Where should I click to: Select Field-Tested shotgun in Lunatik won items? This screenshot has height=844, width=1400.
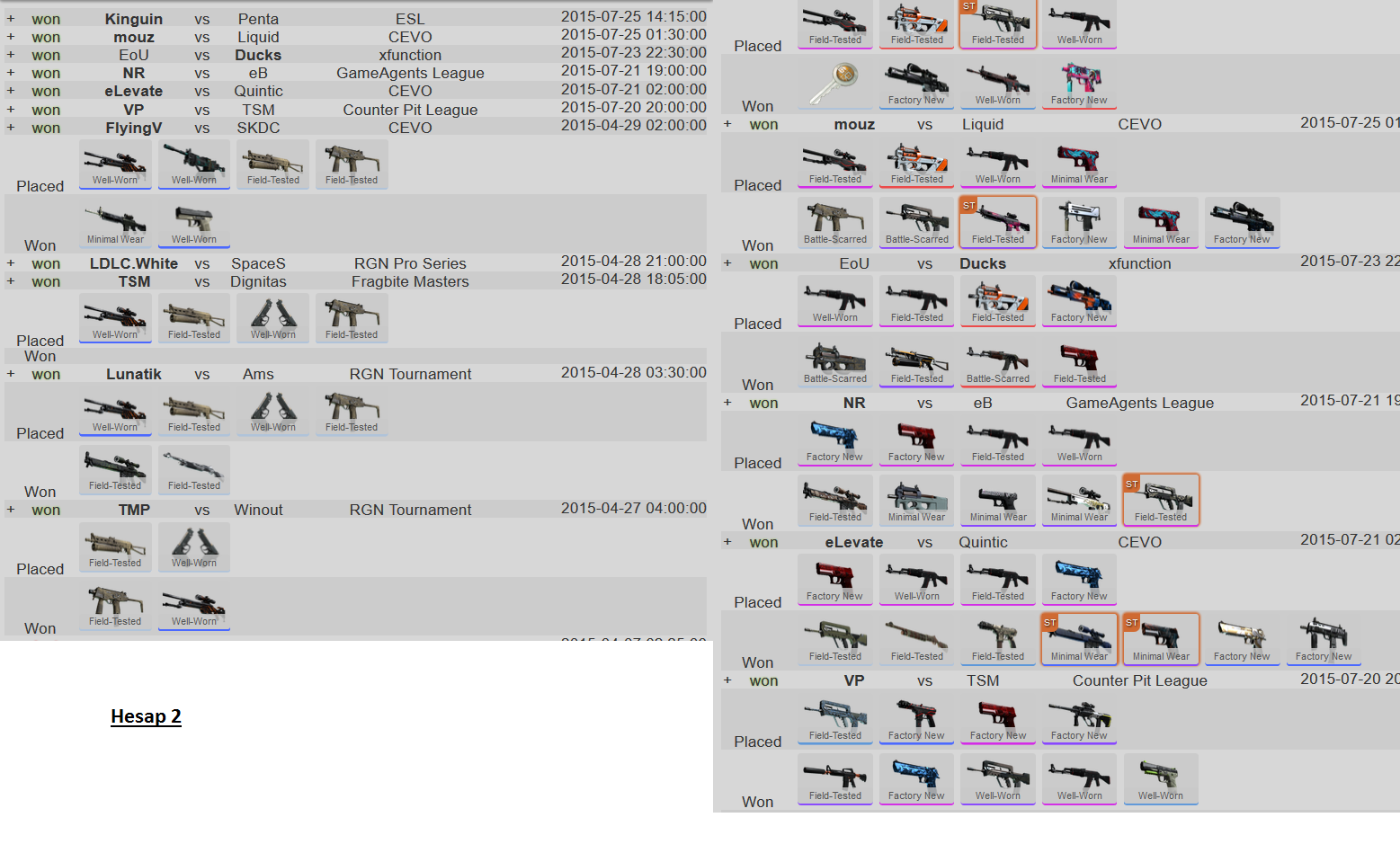194,469
